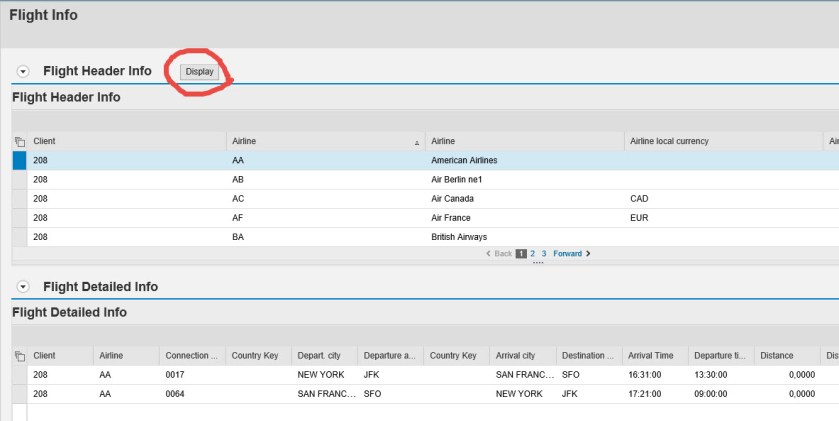Click the Departure time column header
Viewport: 839px width, 421px height.
(x=720, y=356)
